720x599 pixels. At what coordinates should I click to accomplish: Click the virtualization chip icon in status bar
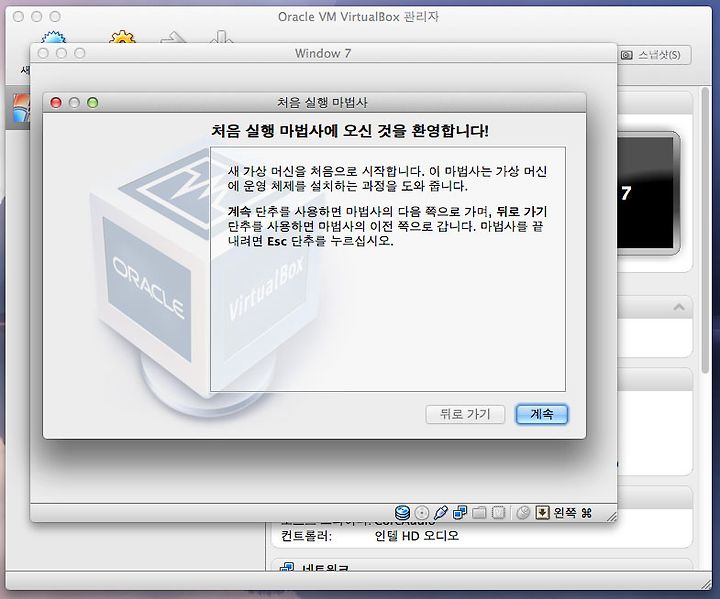(x=498, y=512)
